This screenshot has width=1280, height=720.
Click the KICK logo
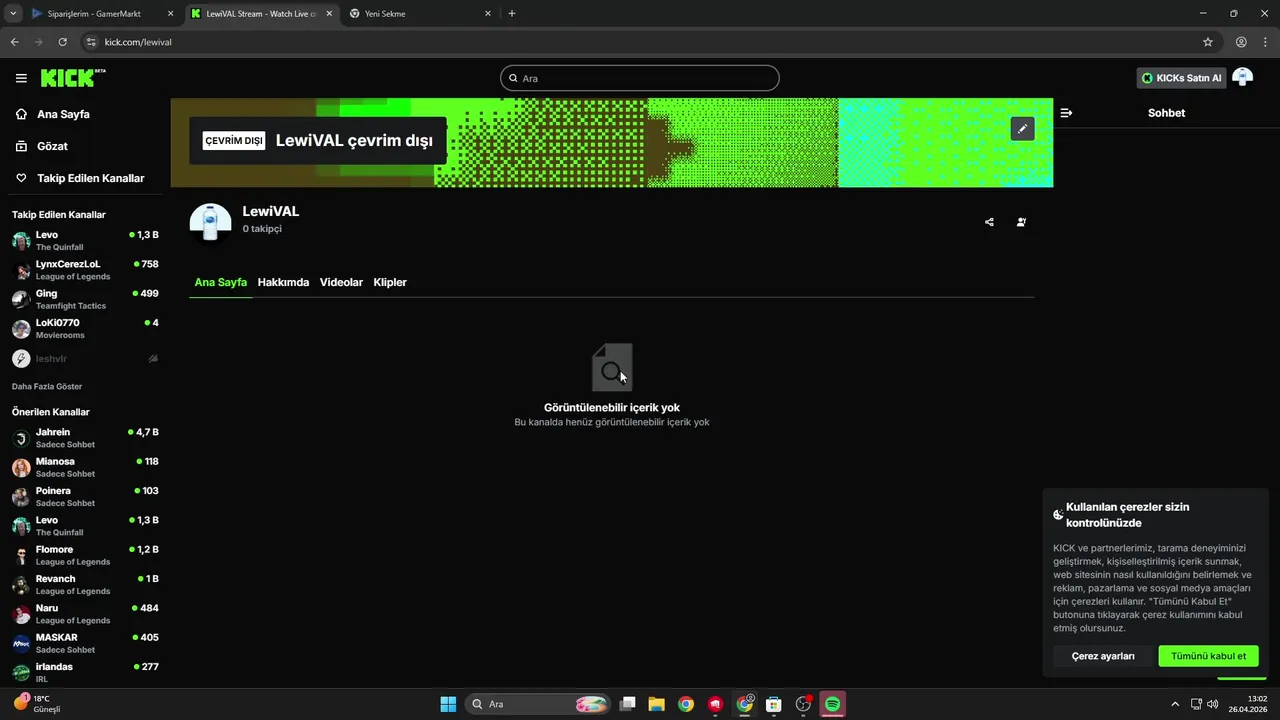tap(73, 77)
